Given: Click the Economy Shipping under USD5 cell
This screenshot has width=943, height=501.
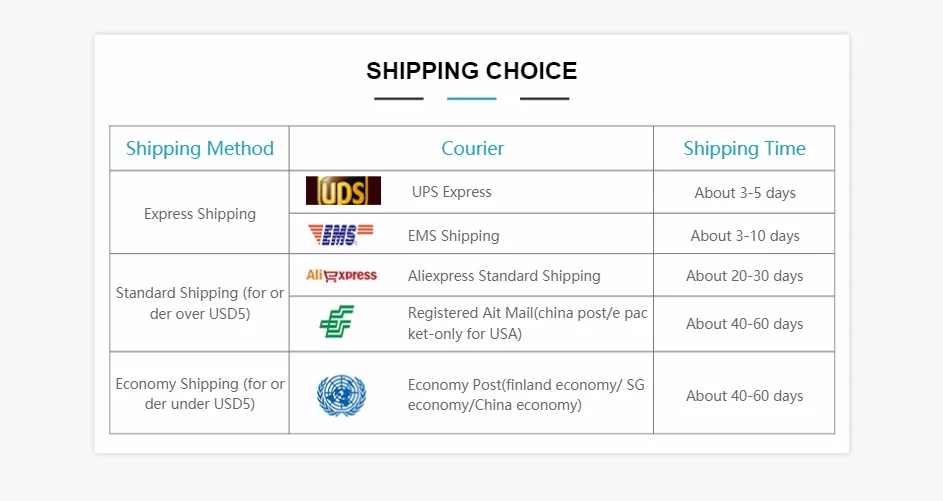Looking at the screenshot, I should [200, 393].
